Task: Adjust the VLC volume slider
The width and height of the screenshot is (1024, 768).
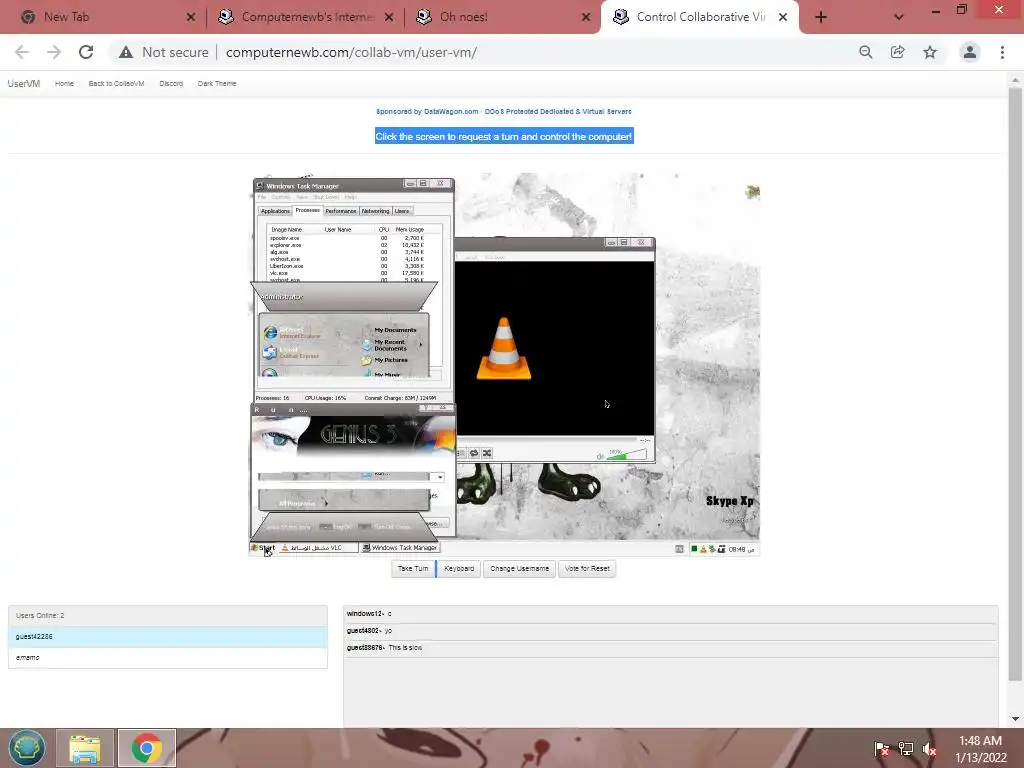Action: point(625,455)
